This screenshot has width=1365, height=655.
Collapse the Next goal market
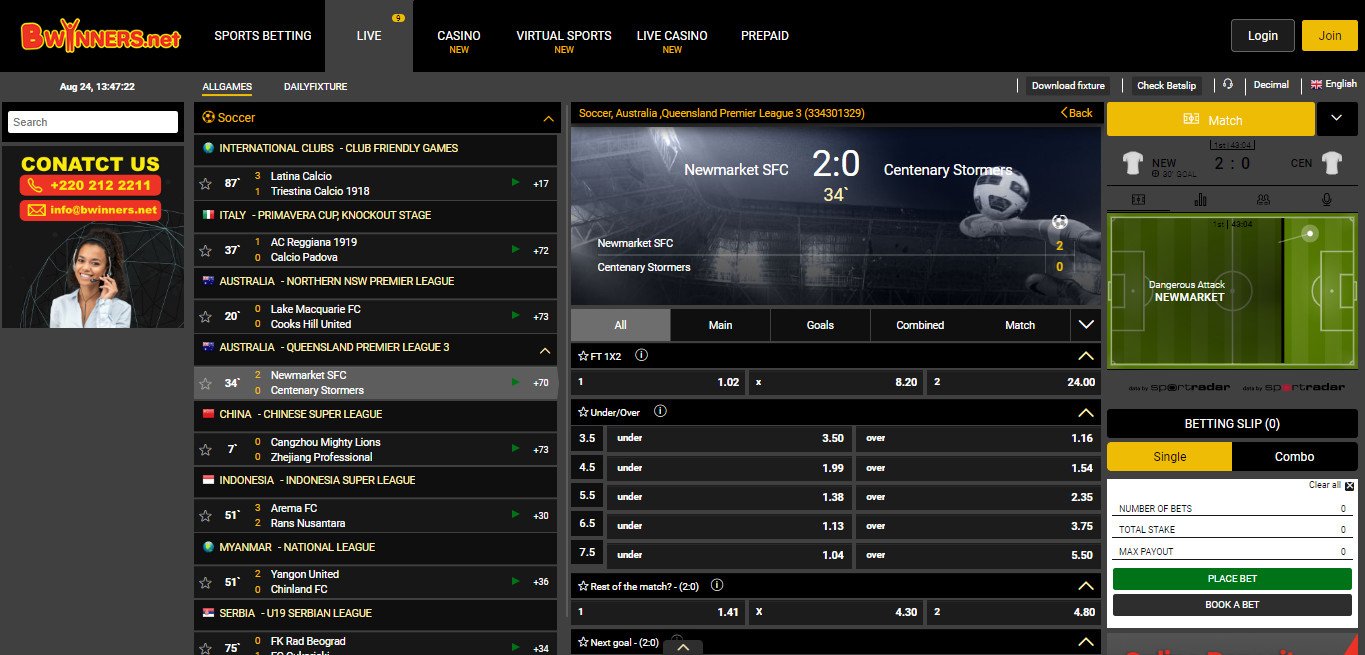point(1086,642)
